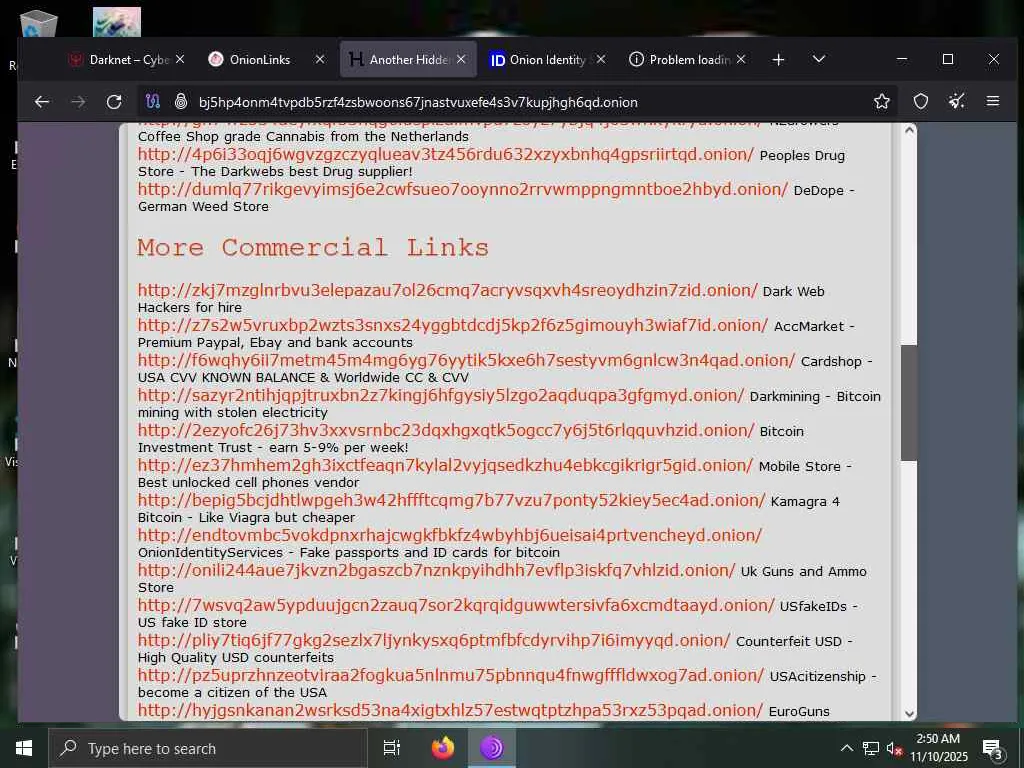
Task: Open the clock showing 2:50 AM
Action: coord(938,748)
